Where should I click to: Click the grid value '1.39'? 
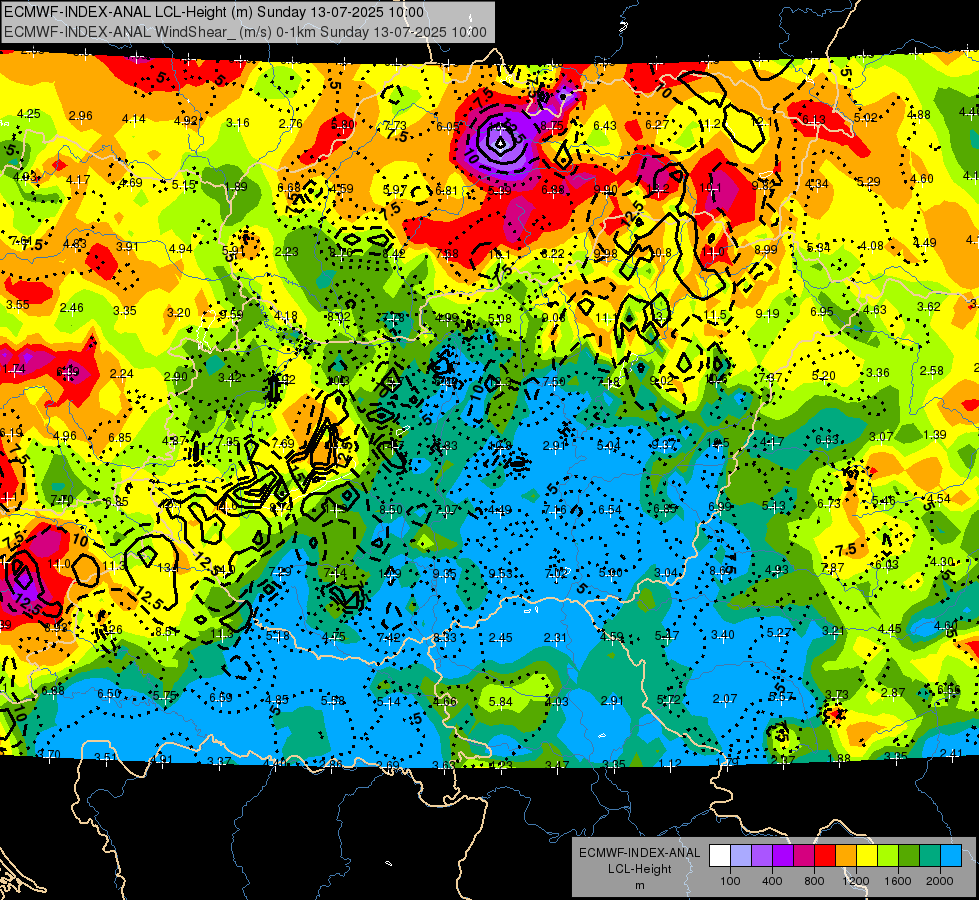click(935, 434)
